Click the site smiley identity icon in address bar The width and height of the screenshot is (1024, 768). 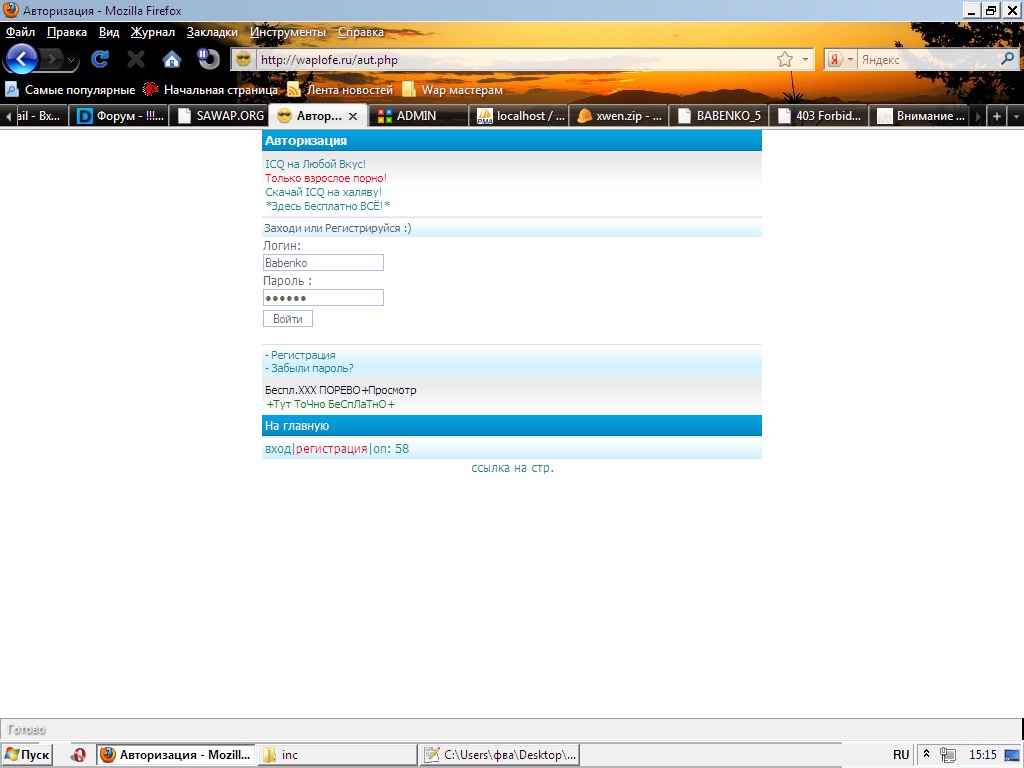(244, 59)
